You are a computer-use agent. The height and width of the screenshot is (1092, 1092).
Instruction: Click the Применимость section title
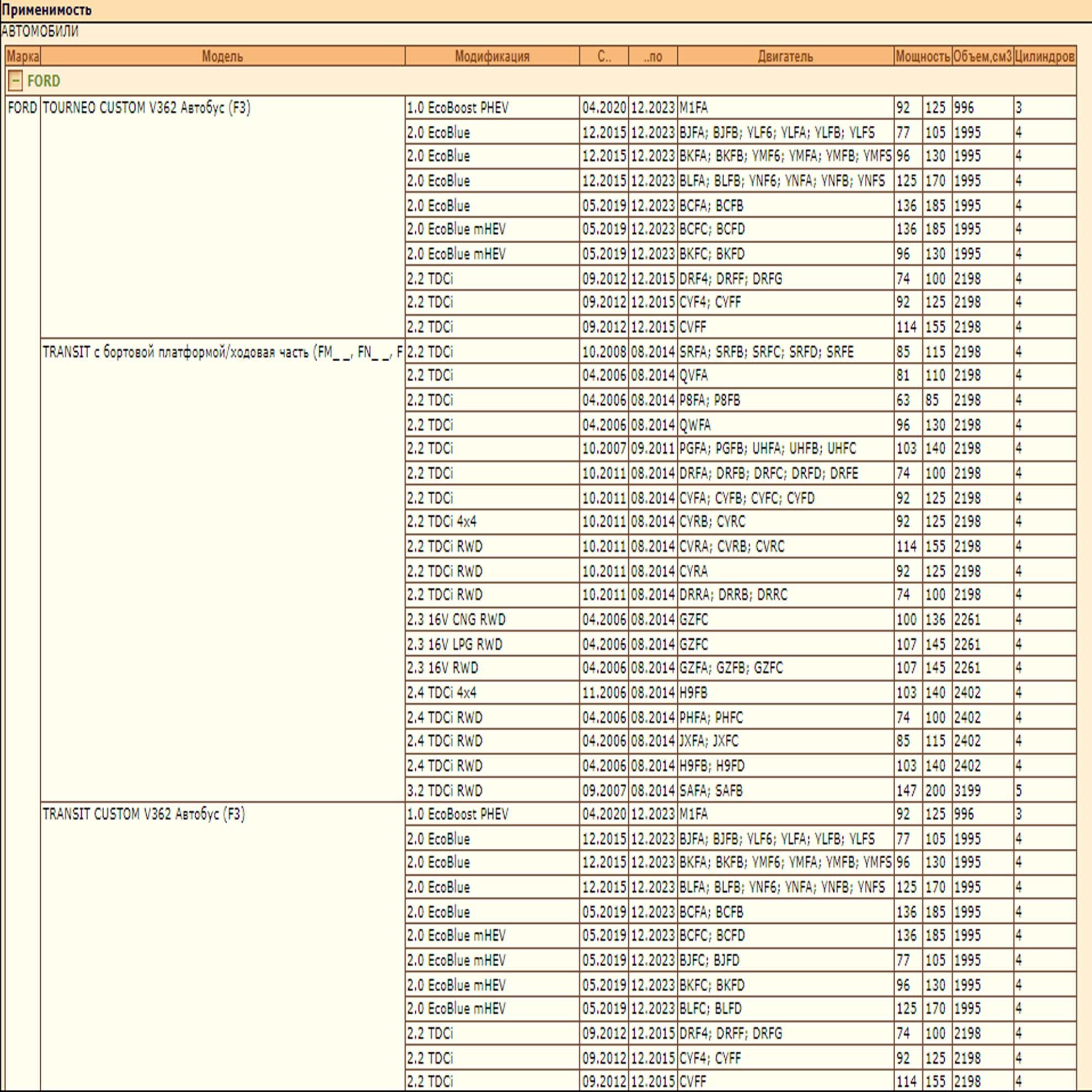coord(46,10)
